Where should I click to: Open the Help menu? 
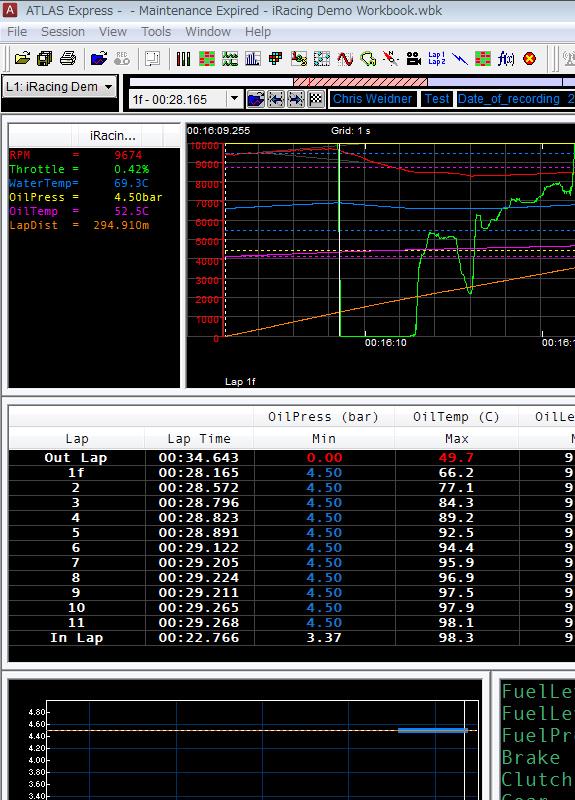point(258,32)
